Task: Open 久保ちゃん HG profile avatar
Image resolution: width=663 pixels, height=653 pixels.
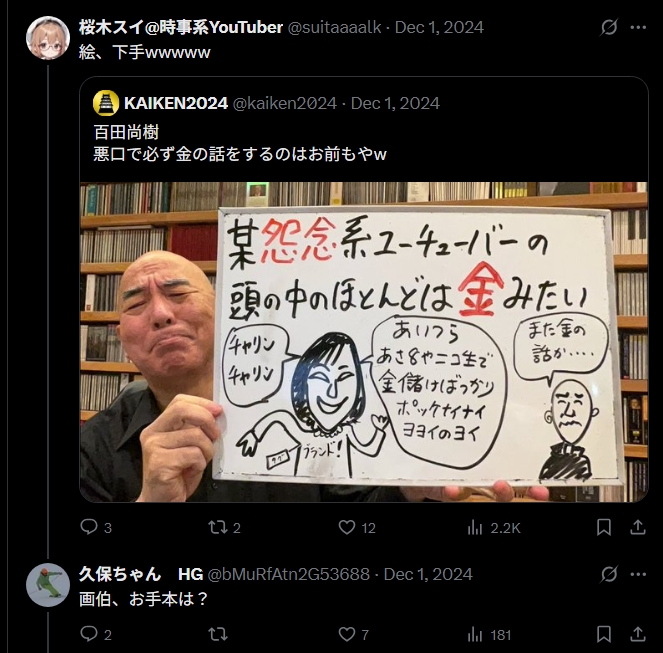Action: 48,585
